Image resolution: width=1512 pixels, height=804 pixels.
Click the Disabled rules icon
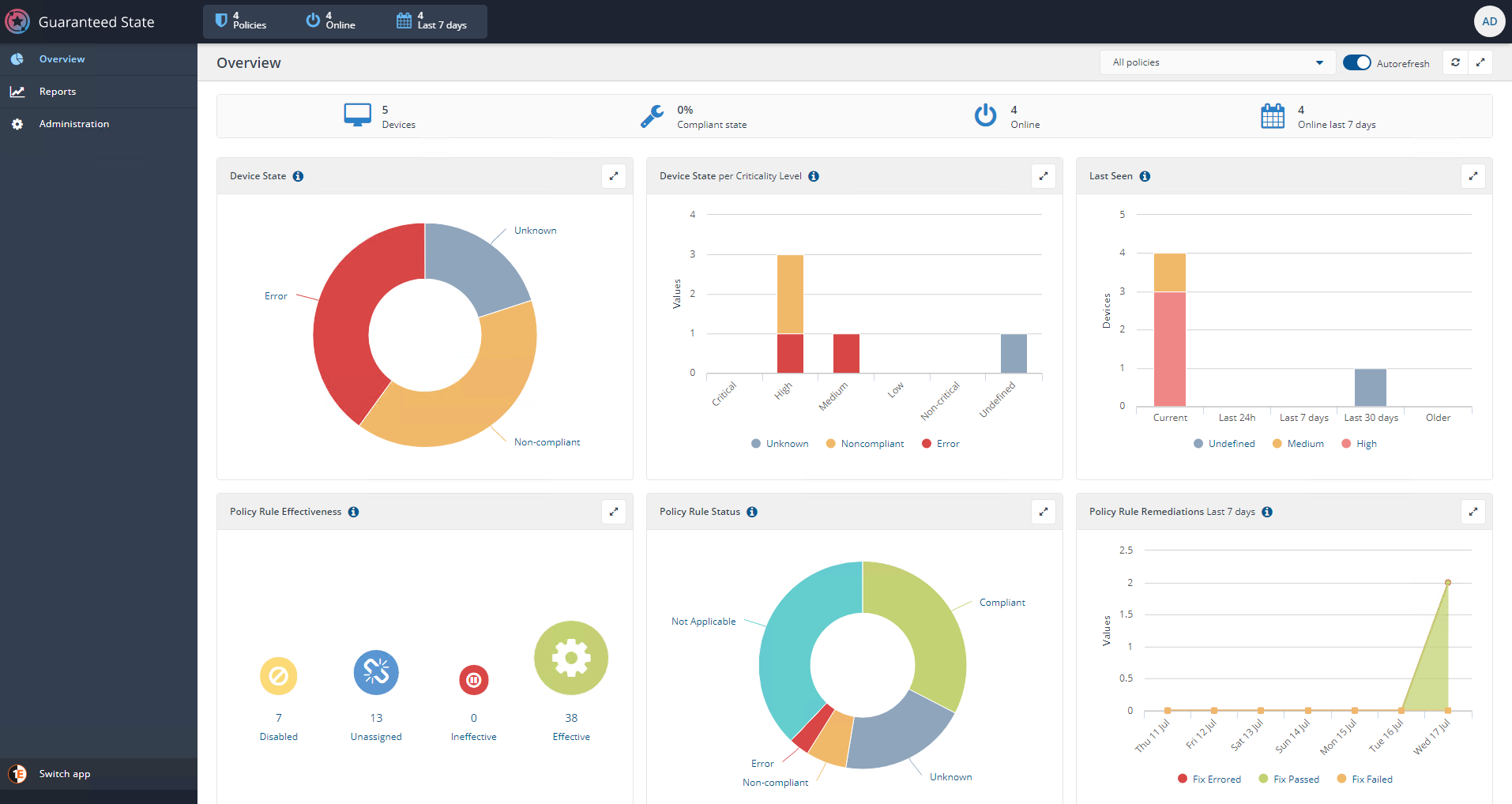click(279, 676)
